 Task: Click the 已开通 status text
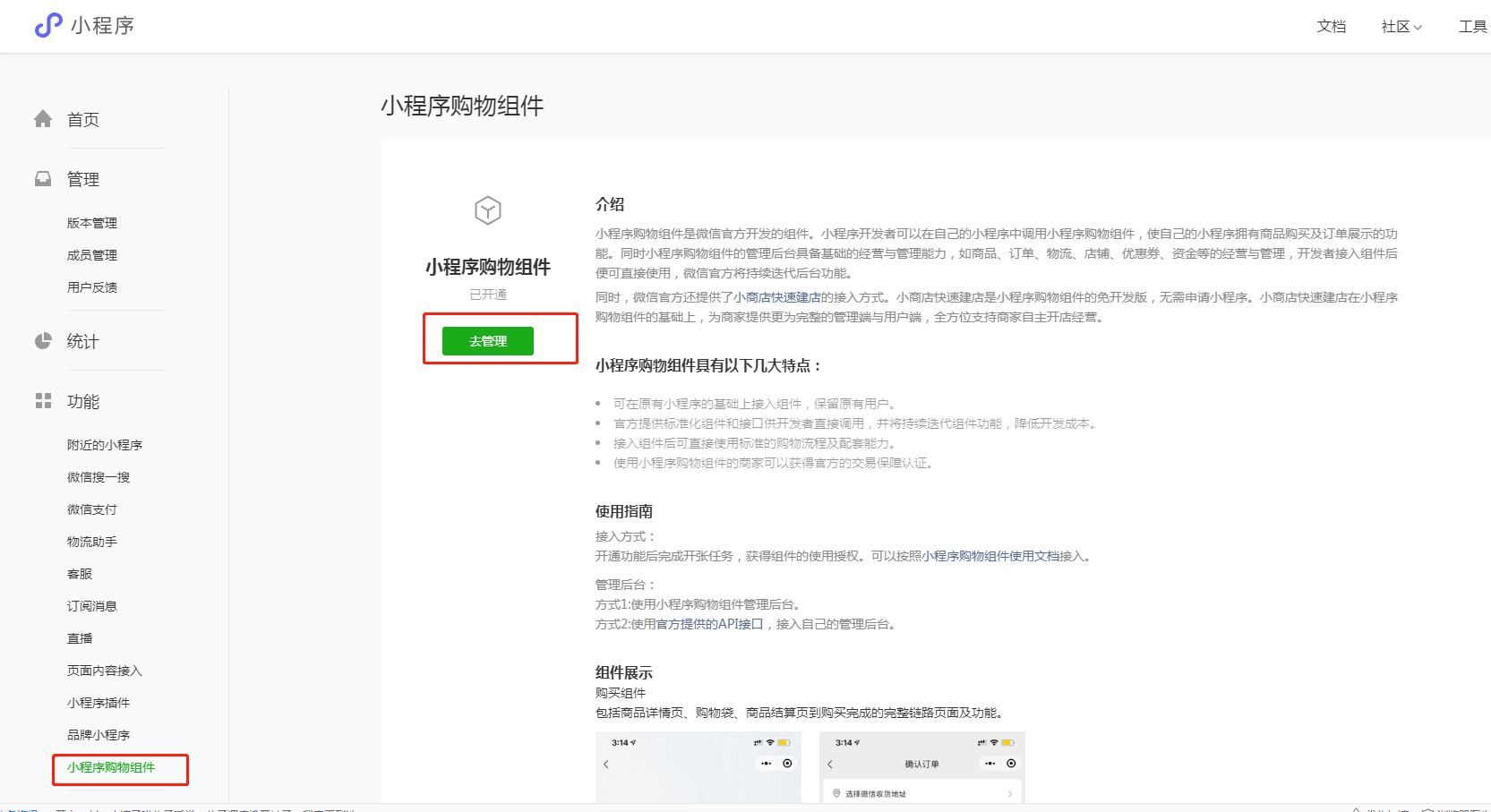click(x=488, y=295)
